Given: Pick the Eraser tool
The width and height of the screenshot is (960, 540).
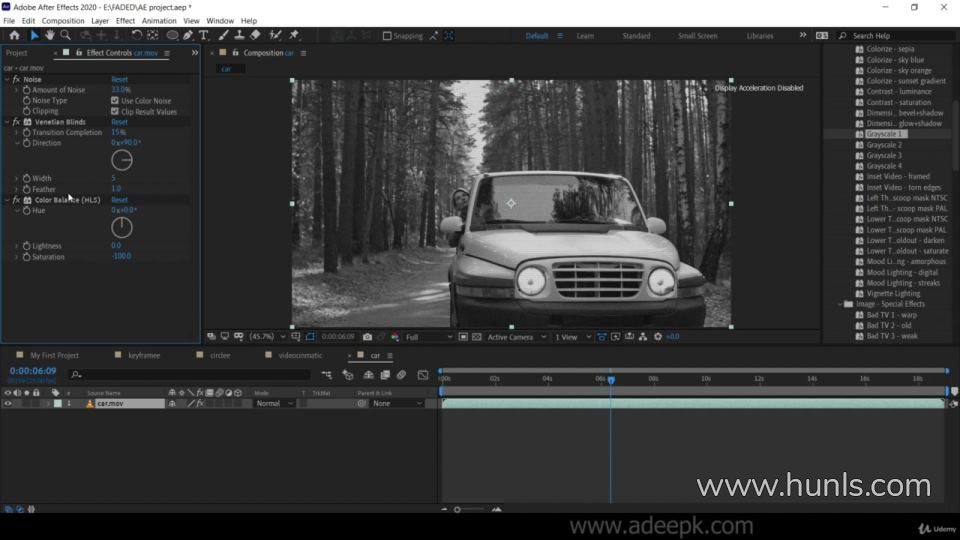Looking at the screenshot, I should click(x=255, y=35).
